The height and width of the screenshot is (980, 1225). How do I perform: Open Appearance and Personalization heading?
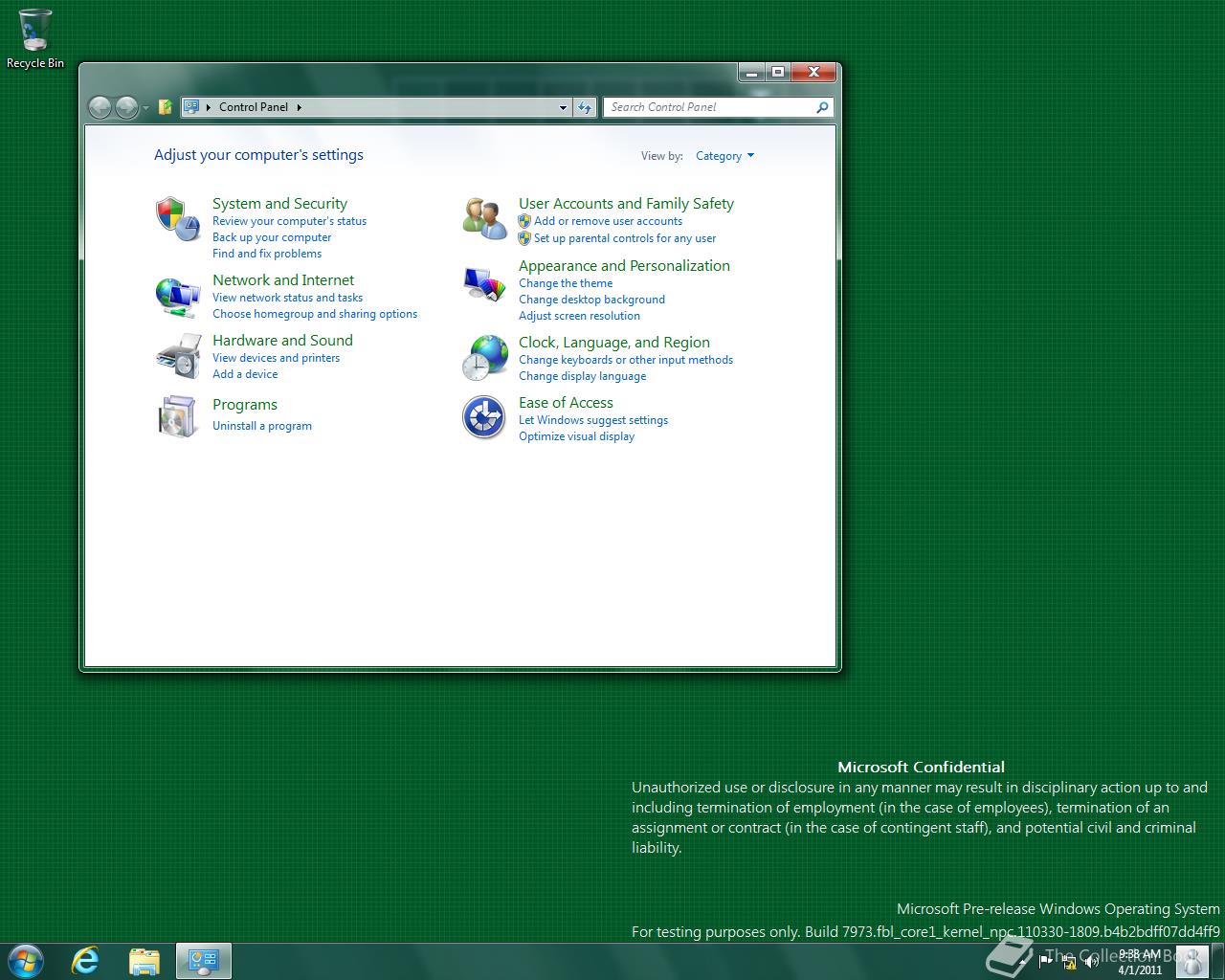pyautogui.click(x=624, y=266)
